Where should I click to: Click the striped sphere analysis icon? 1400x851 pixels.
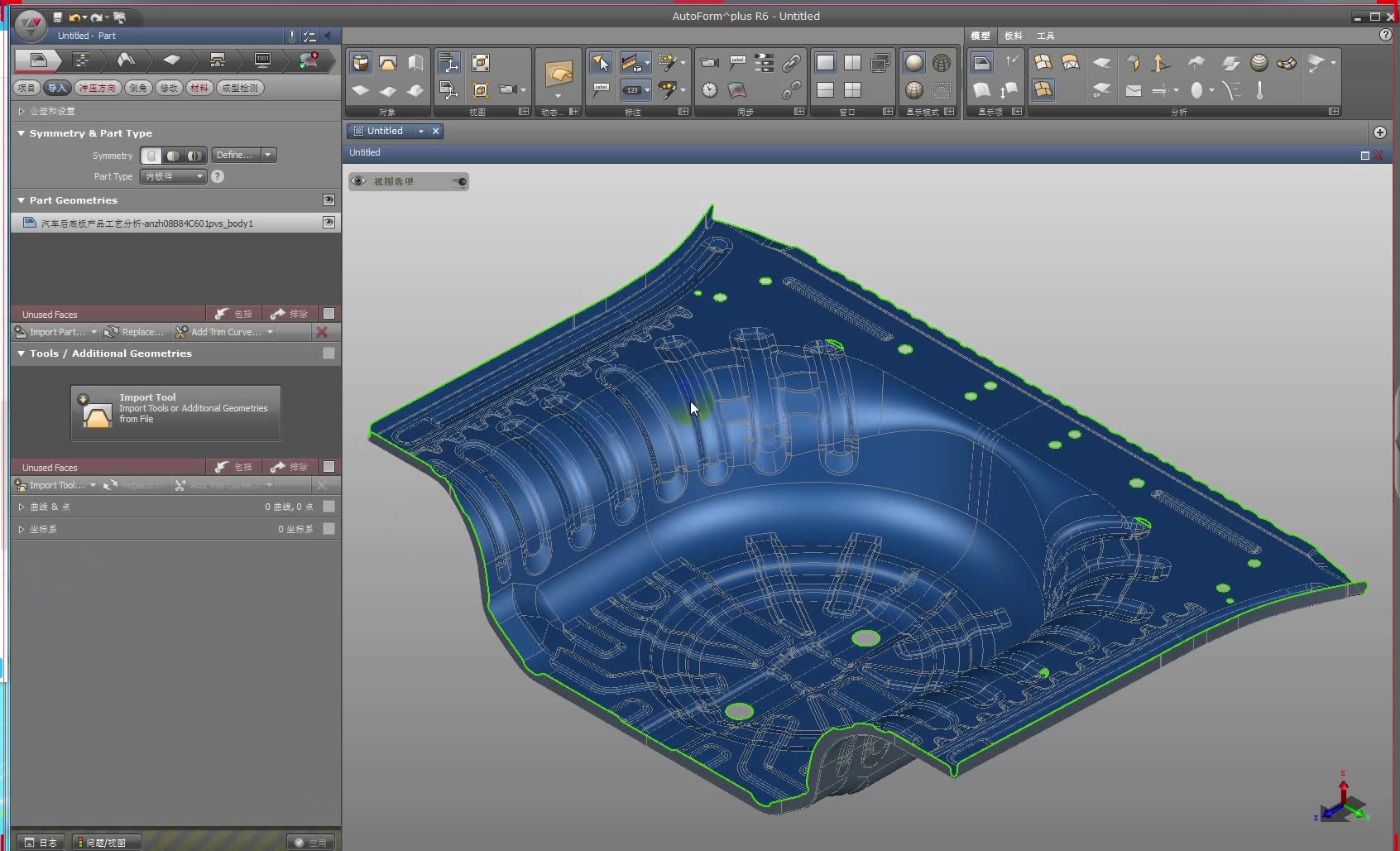coord(1259,63)
